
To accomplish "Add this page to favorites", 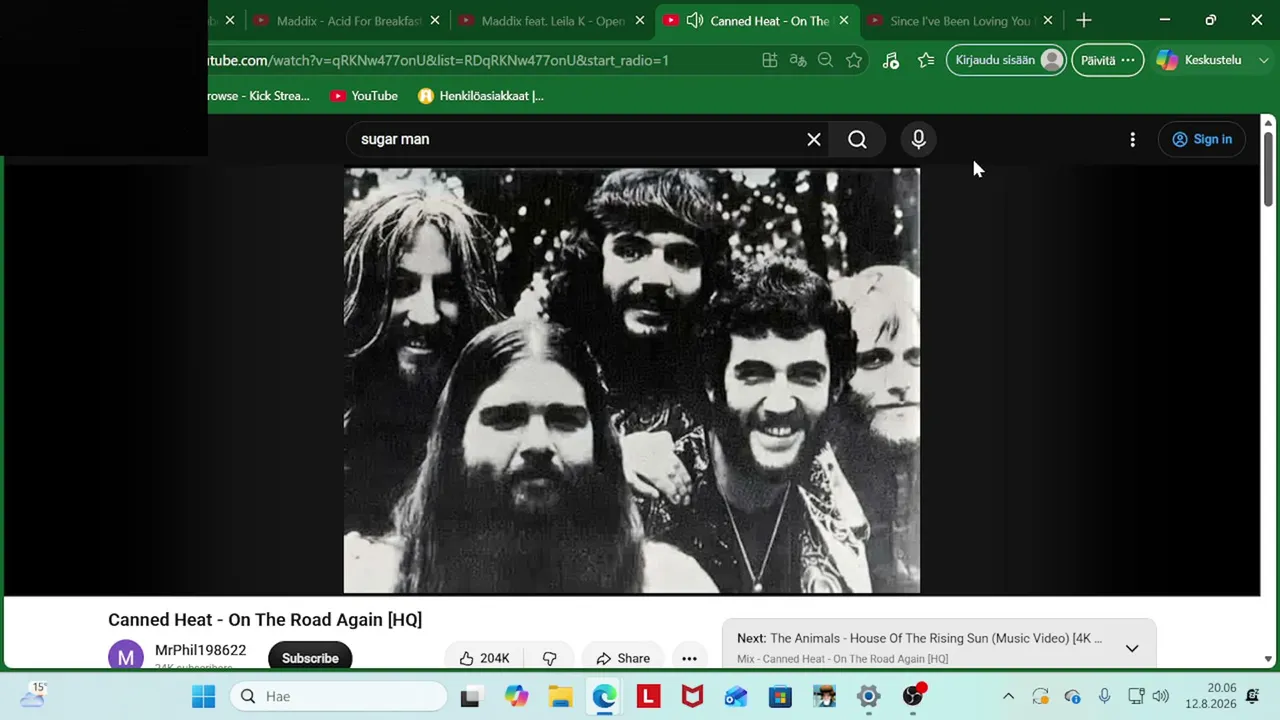I will point(854,61).
